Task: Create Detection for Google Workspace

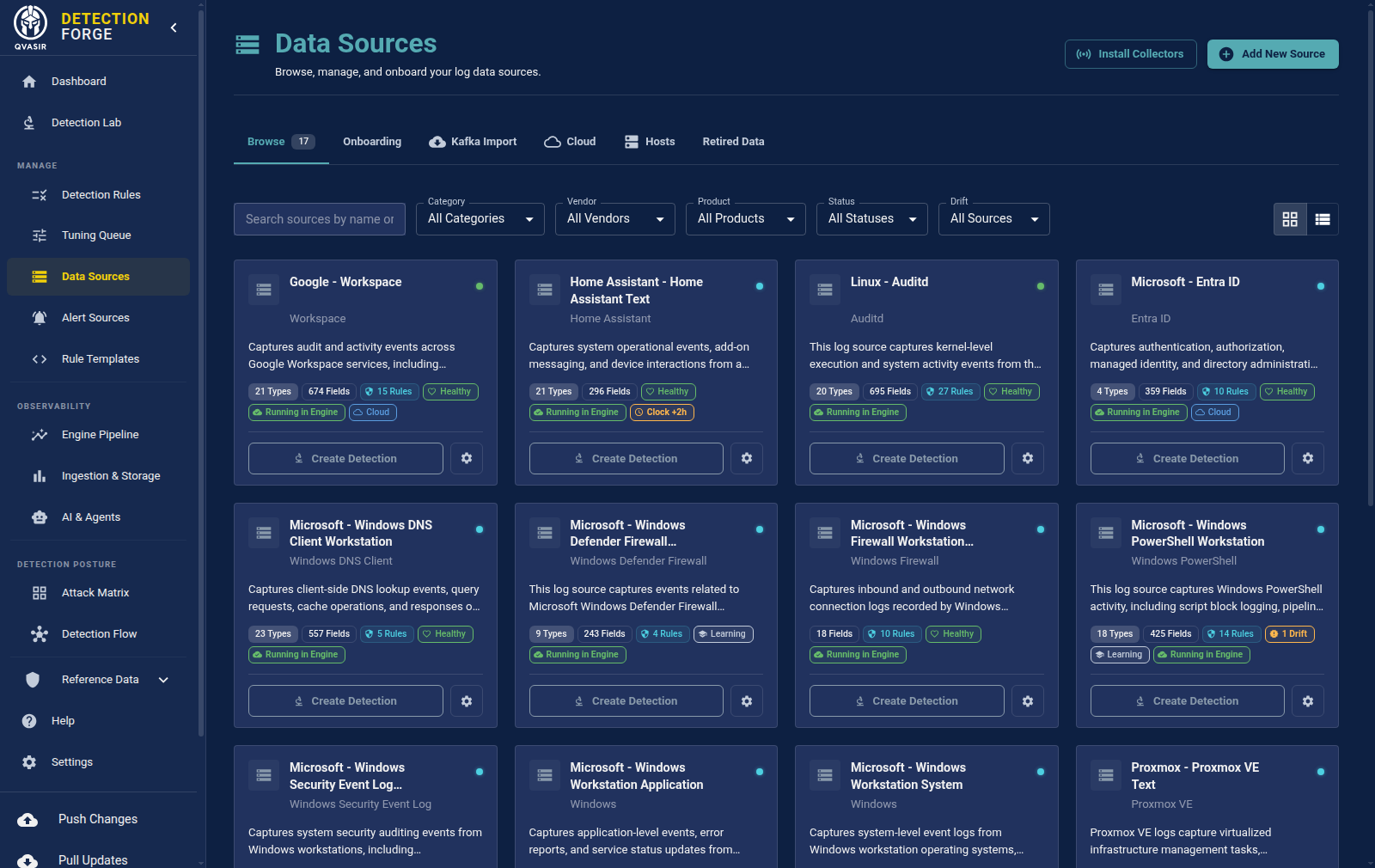Action: tap(345, 458)
